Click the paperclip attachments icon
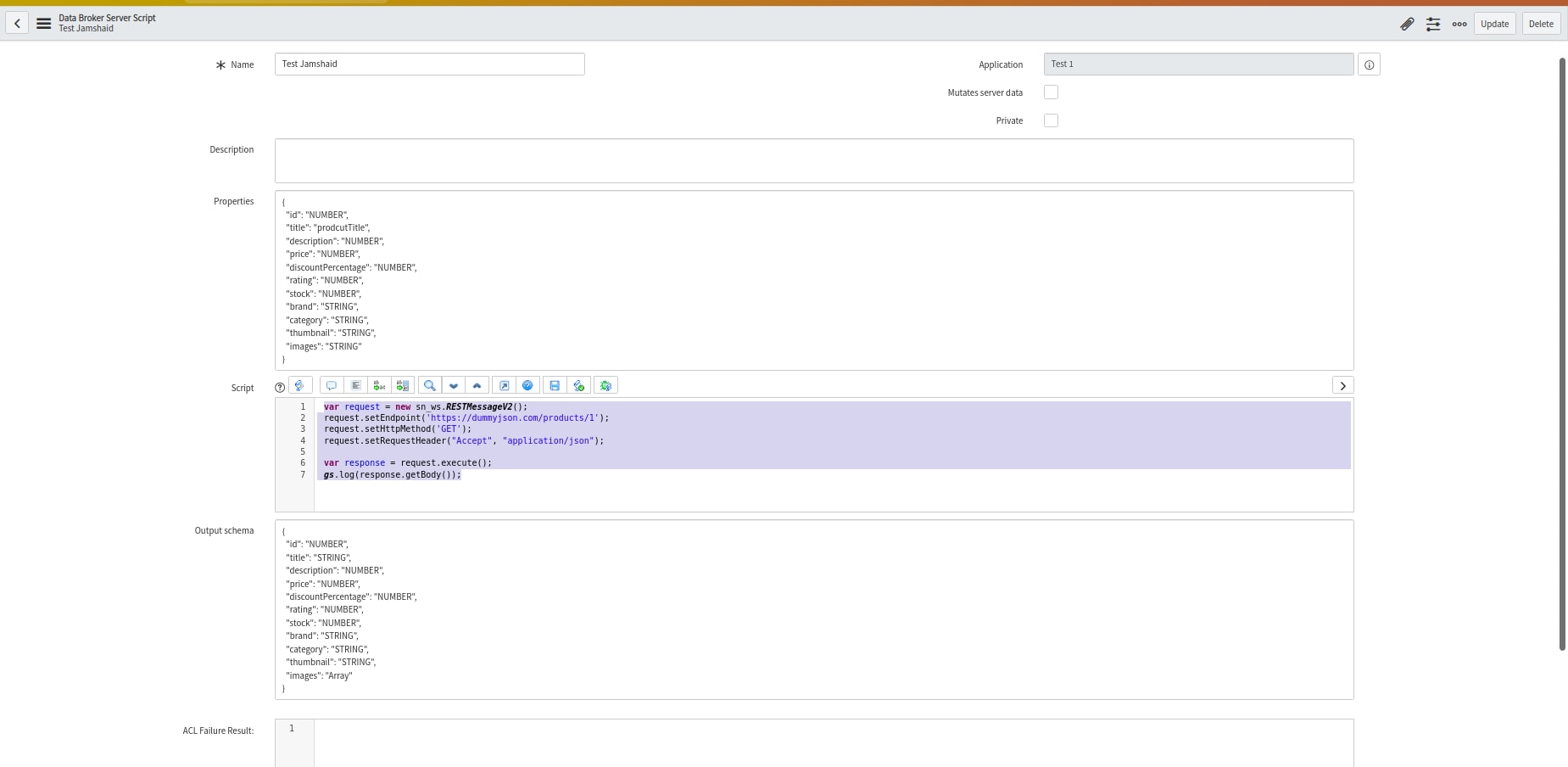The image size is (1568, 767). tap(1407, 24)
